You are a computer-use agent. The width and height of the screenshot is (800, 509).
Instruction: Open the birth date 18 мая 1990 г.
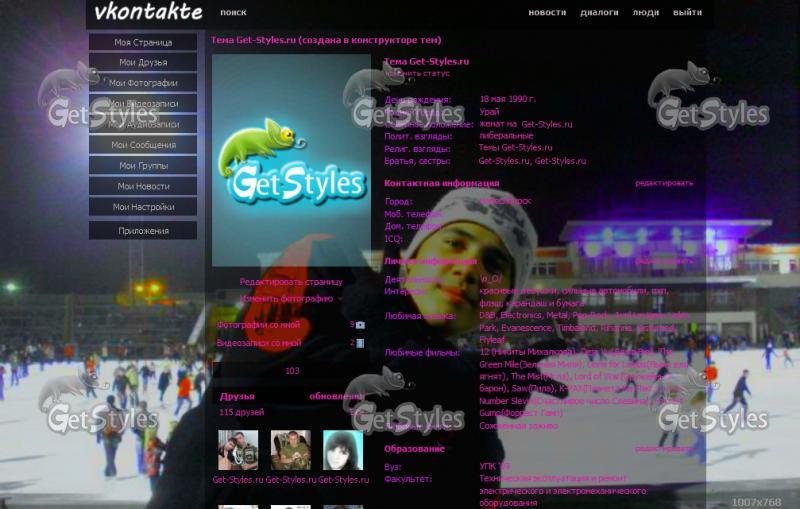508,99
